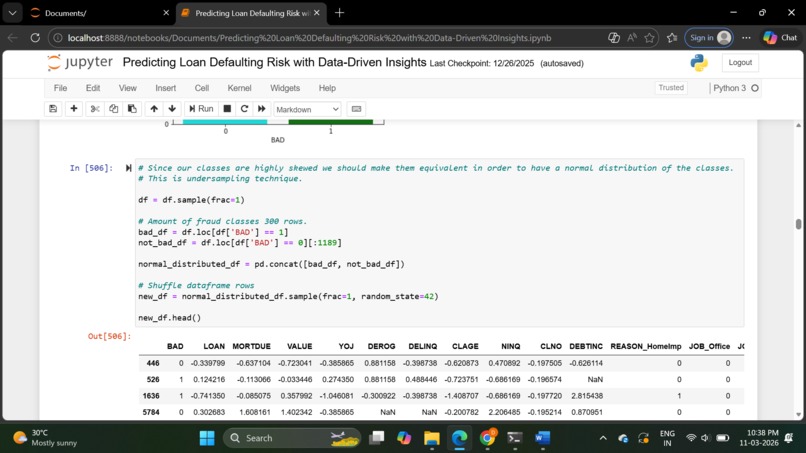This screenshot has width=806, height=453.
Task: Open Copilot Chat in the browser
Action: click(x=780, y=38)
